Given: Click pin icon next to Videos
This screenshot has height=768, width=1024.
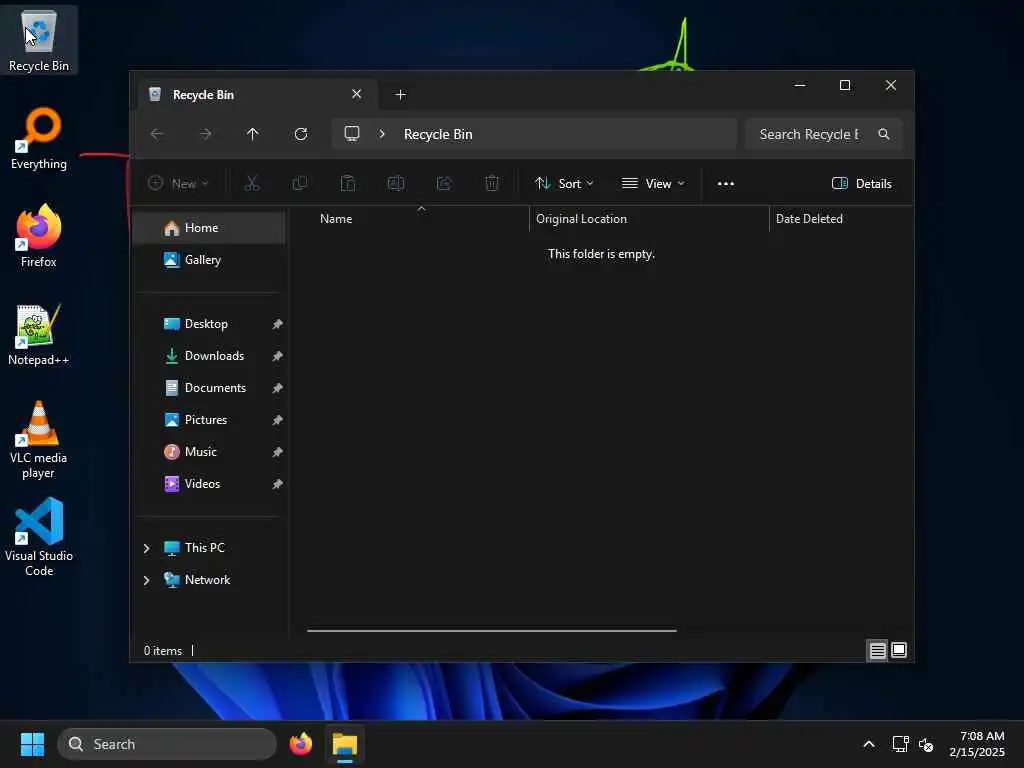Looking at the screenshot, I should pos(278,484).
